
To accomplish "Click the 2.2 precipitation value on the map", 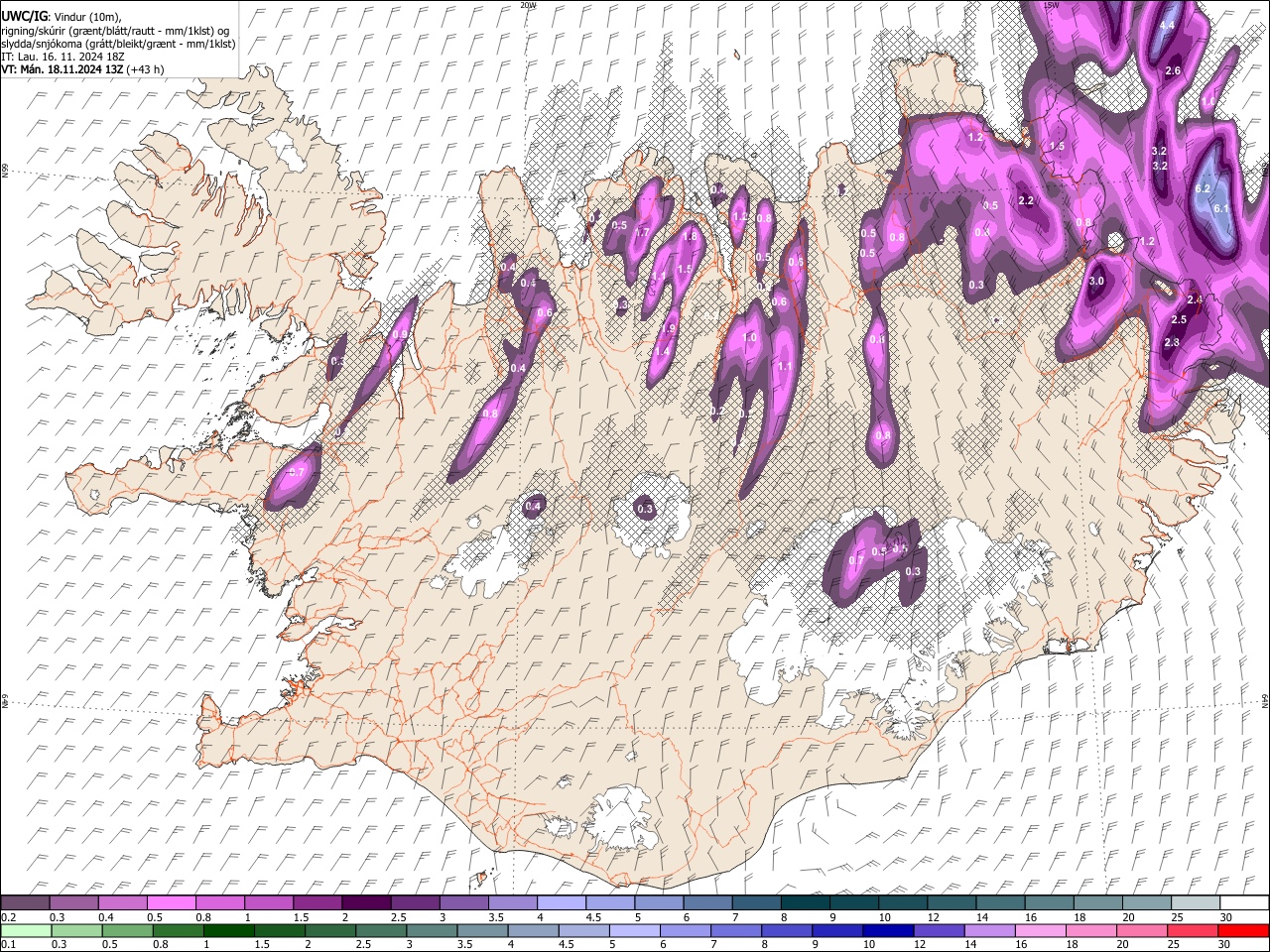I will (1027, 201).
